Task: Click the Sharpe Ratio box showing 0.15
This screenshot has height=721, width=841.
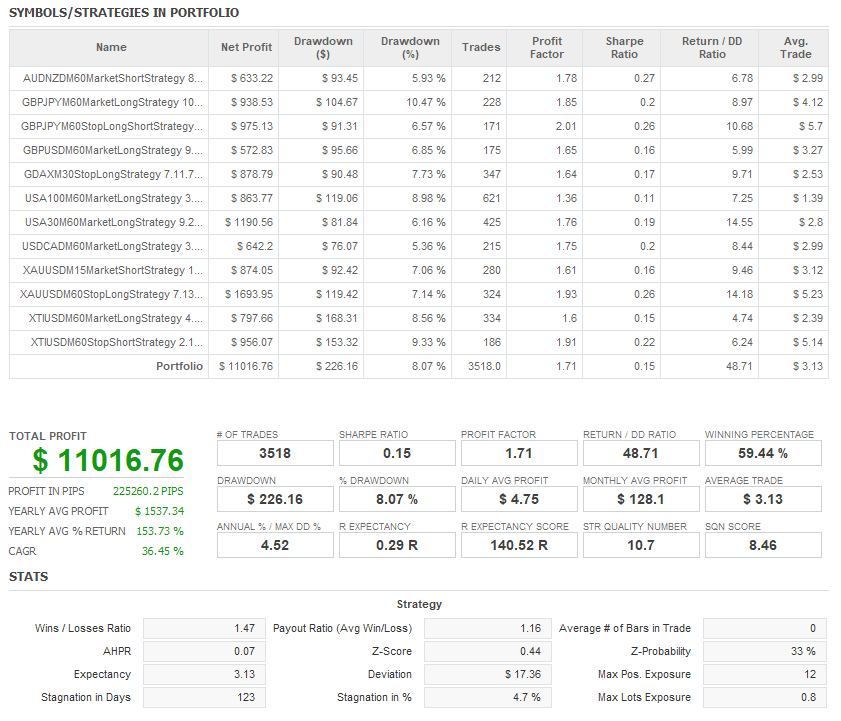Action: tap(397, 453)
